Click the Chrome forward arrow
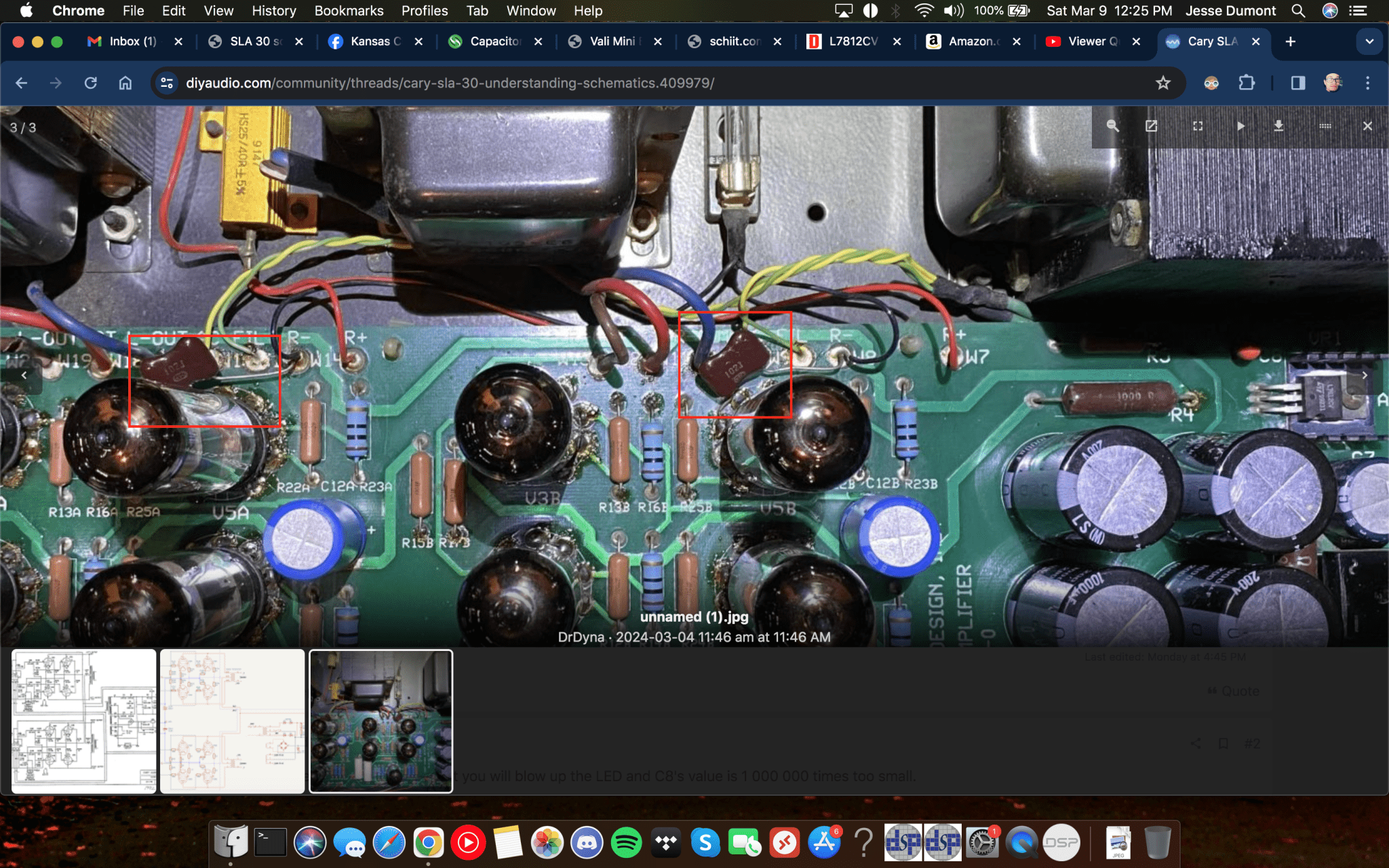This screenshot has height=868, width=1389. pyautogui.click(x=56, y=83)
